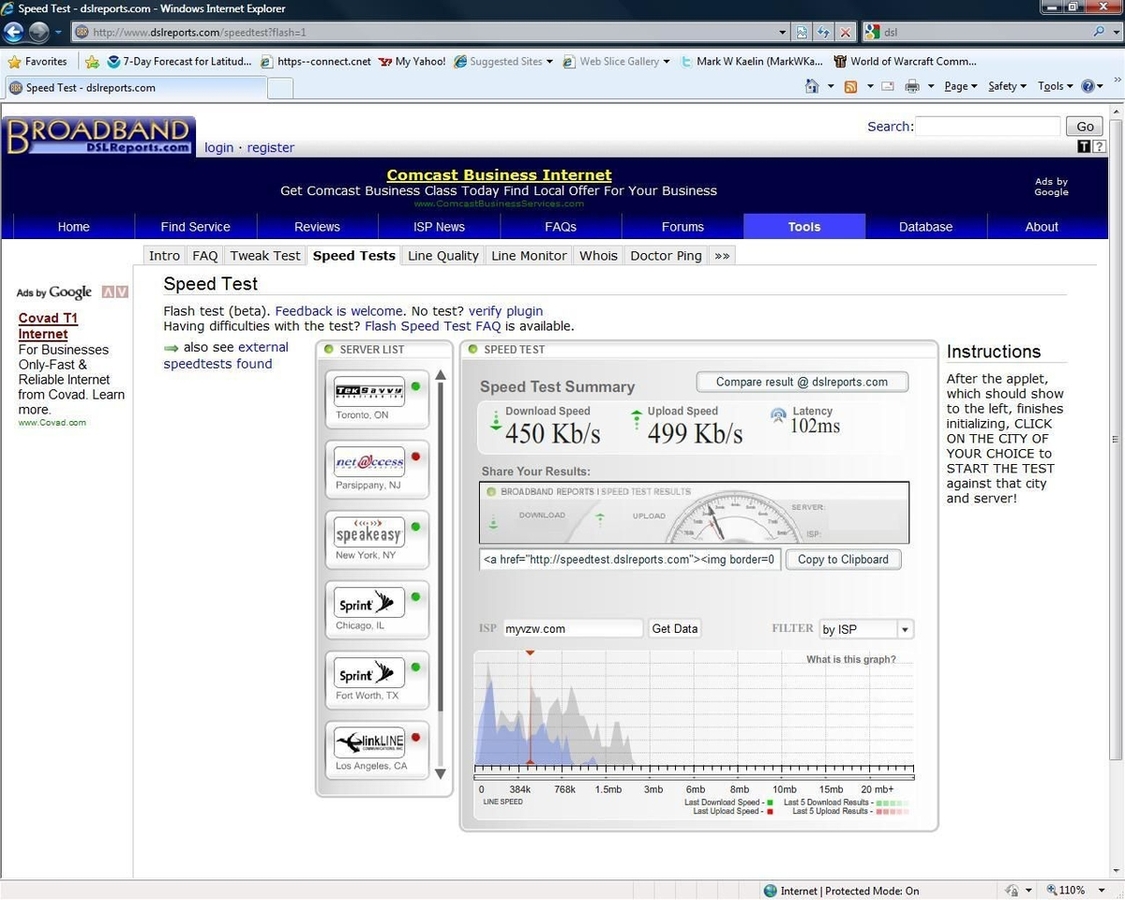Viewport: 1125px width, 900px height.
Task: Click the Home toolbar icon
Action: (x=811, y=86)
